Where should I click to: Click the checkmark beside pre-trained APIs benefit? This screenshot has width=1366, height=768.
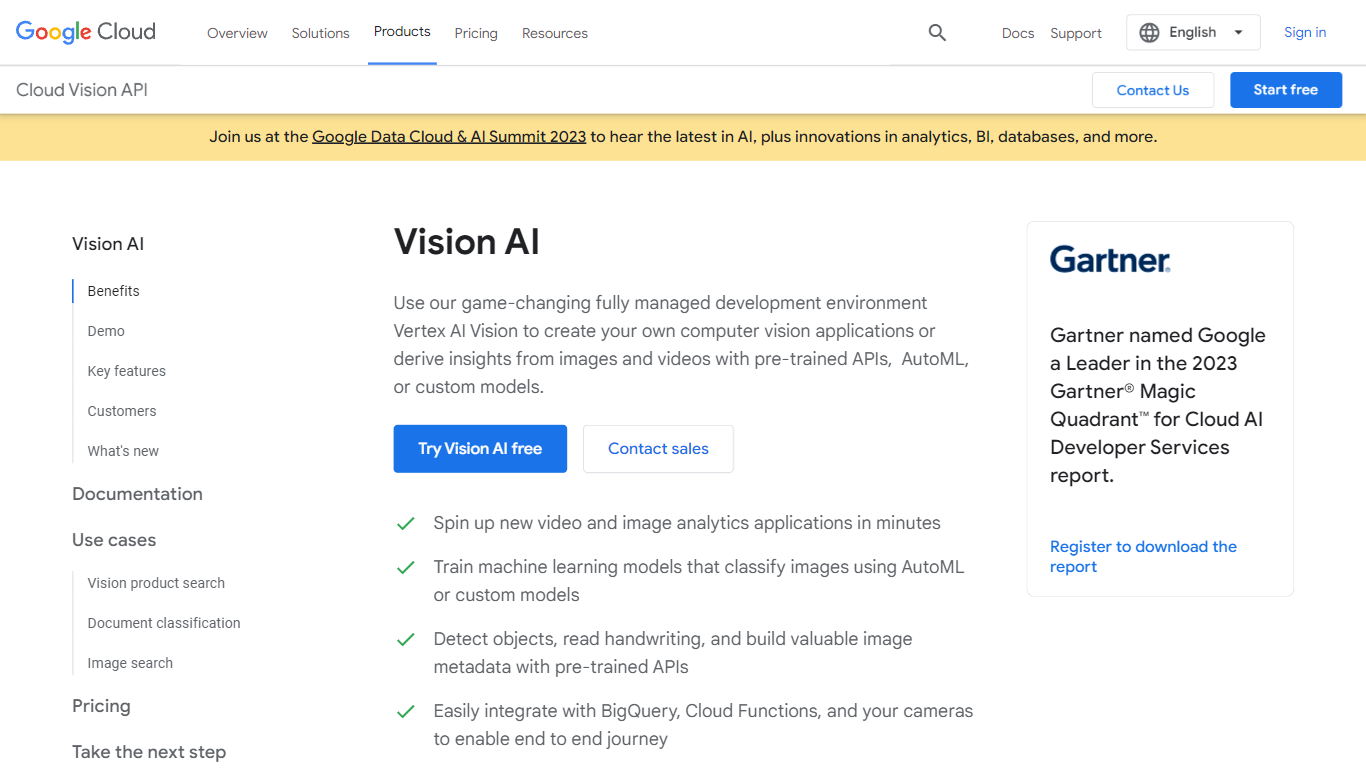click(406, 639)
